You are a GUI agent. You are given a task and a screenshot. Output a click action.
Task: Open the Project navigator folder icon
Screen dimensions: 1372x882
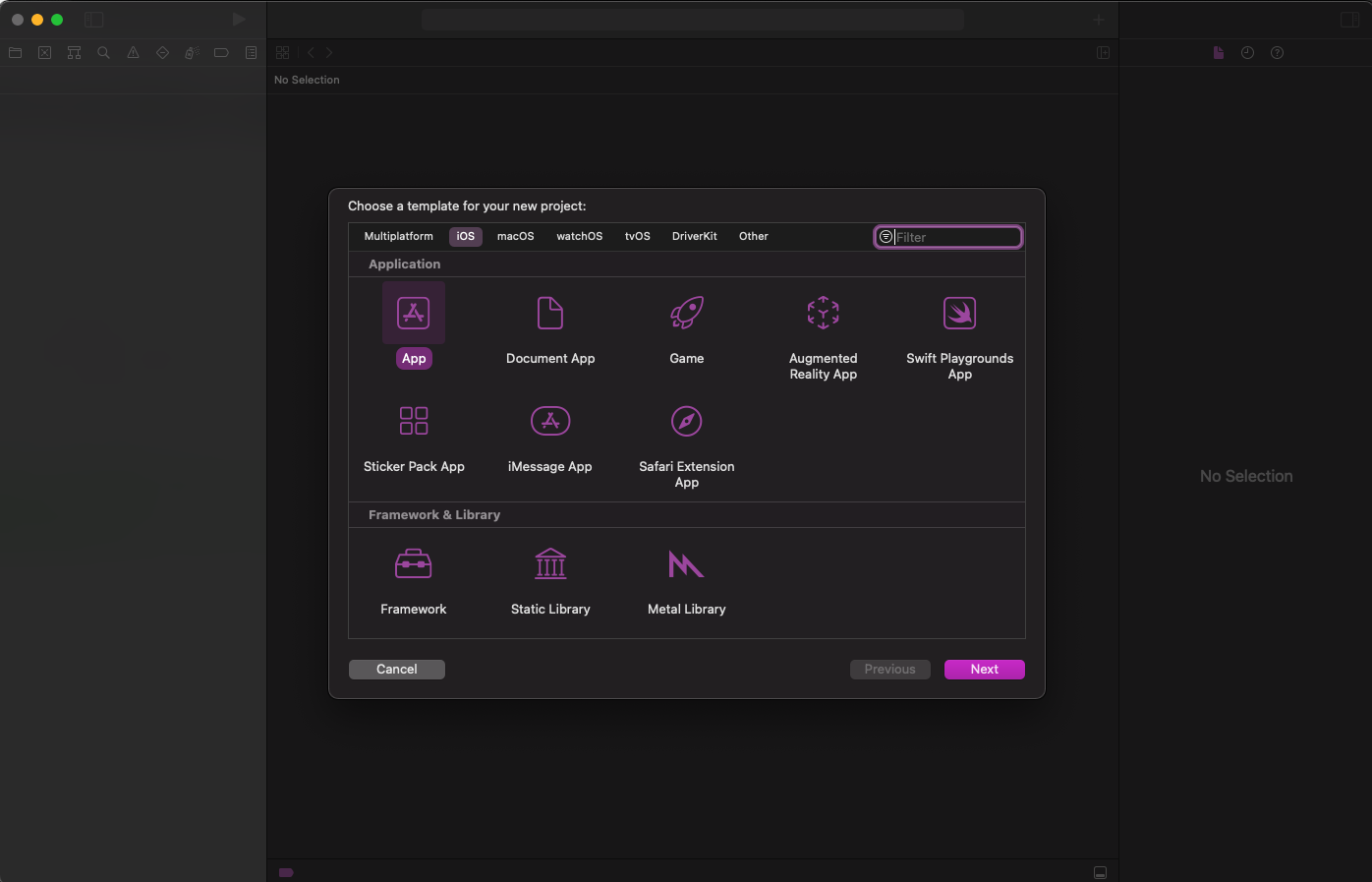(16, 53)
